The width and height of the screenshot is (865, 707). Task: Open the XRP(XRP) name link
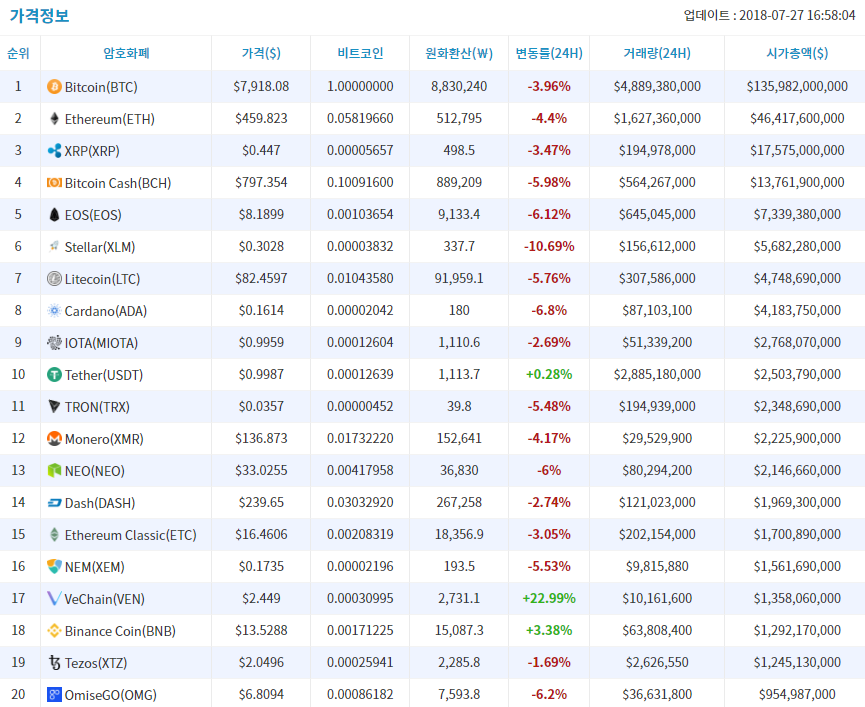click(92, 151)
